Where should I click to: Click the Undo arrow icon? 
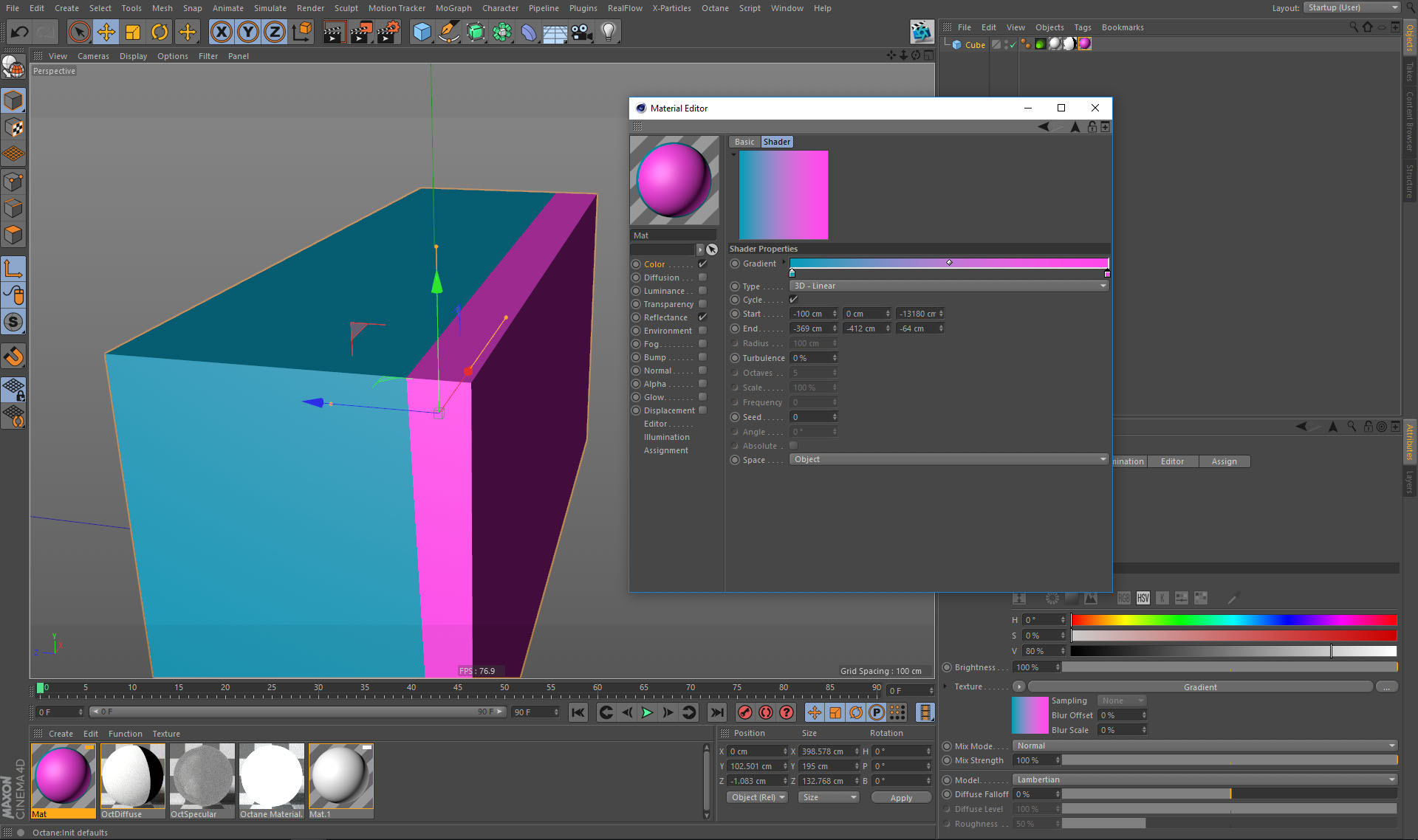click(x=20, y=32)
